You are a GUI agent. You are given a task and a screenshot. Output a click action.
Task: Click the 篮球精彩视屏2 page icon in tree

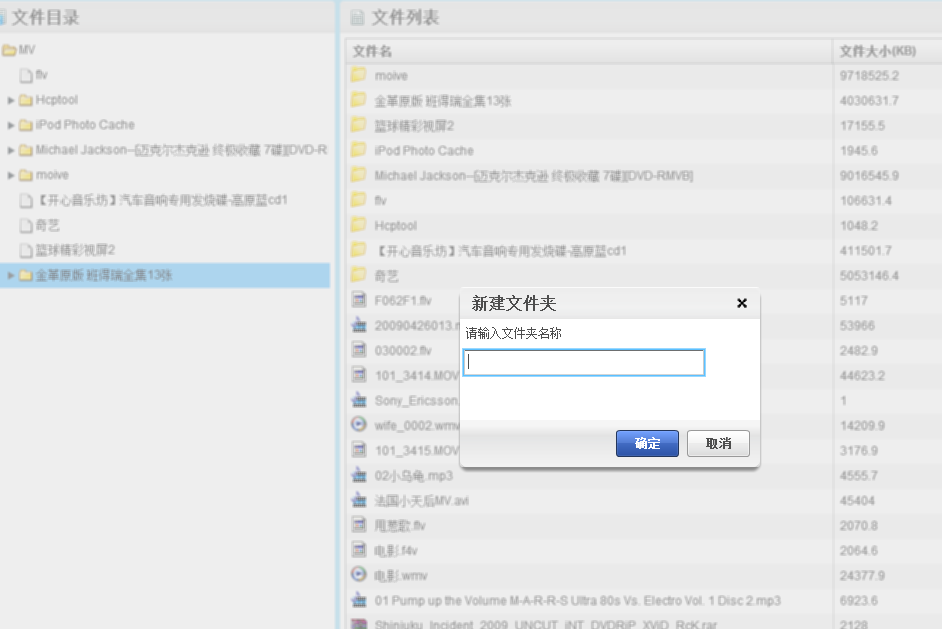[x=26, y=250]
